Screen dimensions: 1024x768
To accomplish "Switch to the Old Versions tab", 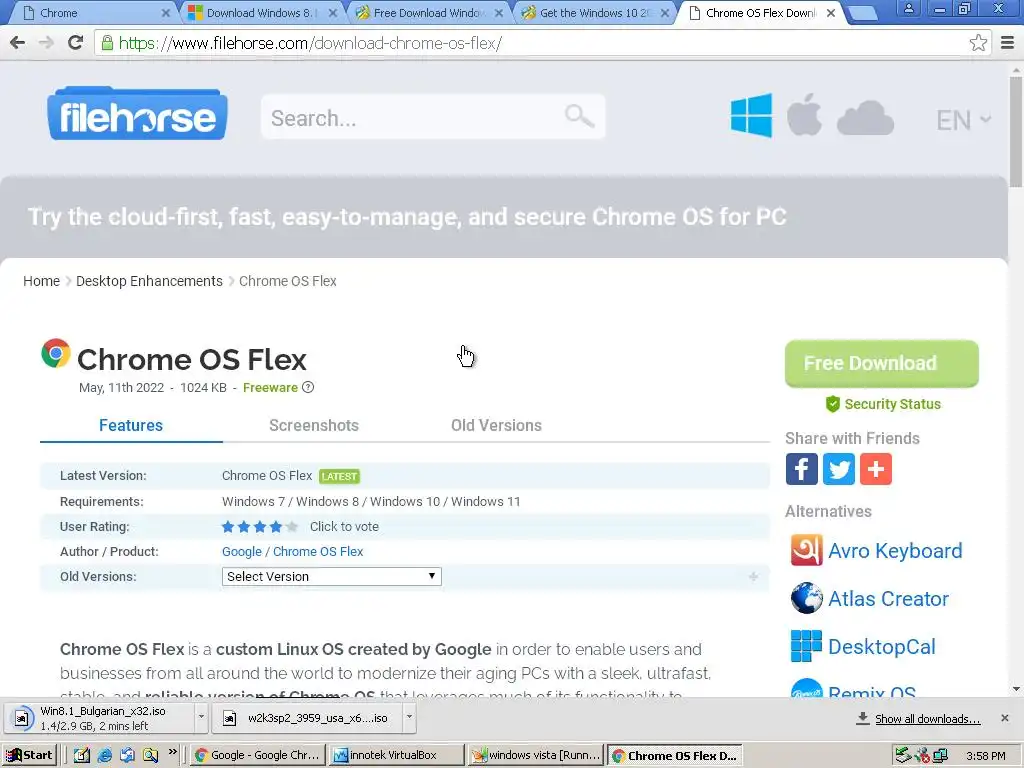I will pos(496,425).
